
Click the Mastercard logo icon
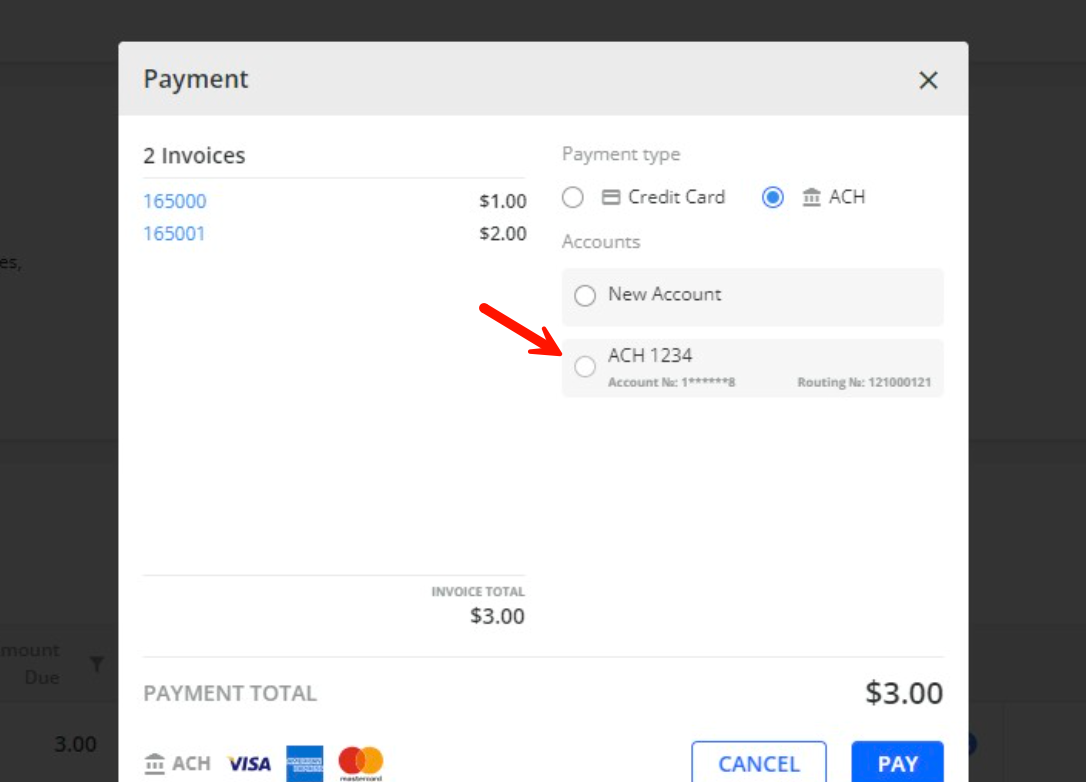361,763
